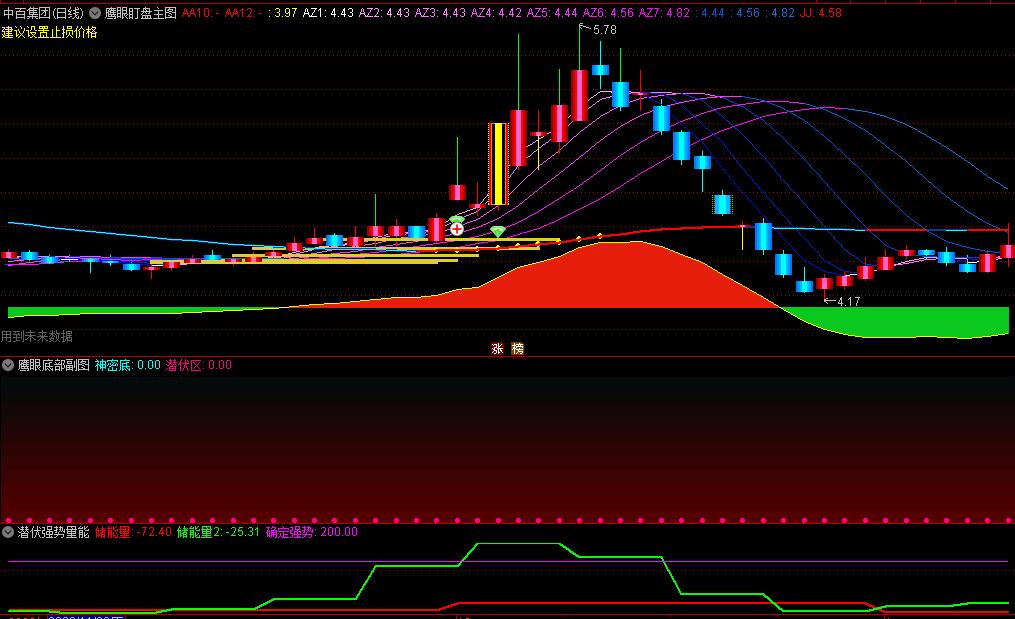Image resolution: width=1015 pixels, height=619 pixels.
Task: Click the 潜伏强势量能 indicator name
Action: [54, 532]
